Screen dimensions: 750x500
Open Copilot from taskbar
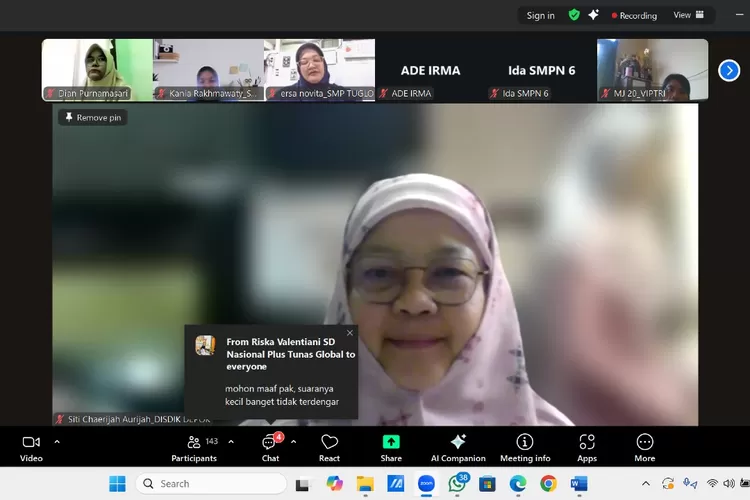click(x=334, y=484)
